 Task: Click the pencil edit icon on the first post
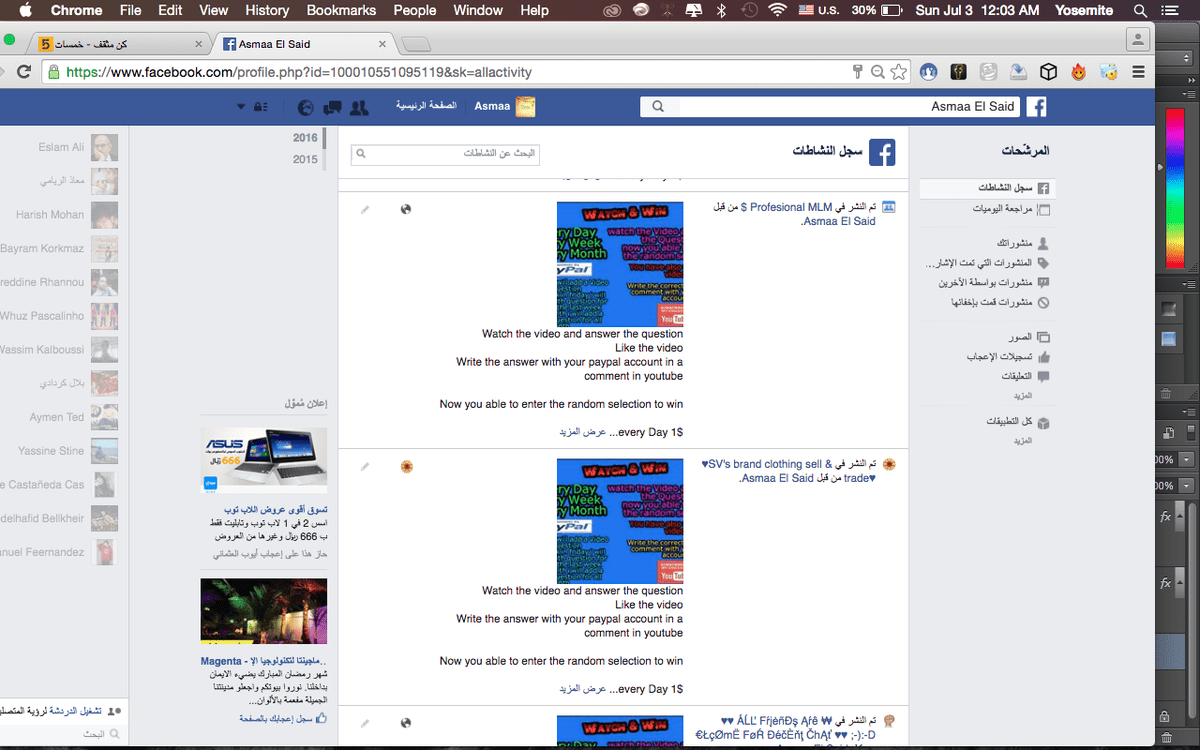(365, 210)
